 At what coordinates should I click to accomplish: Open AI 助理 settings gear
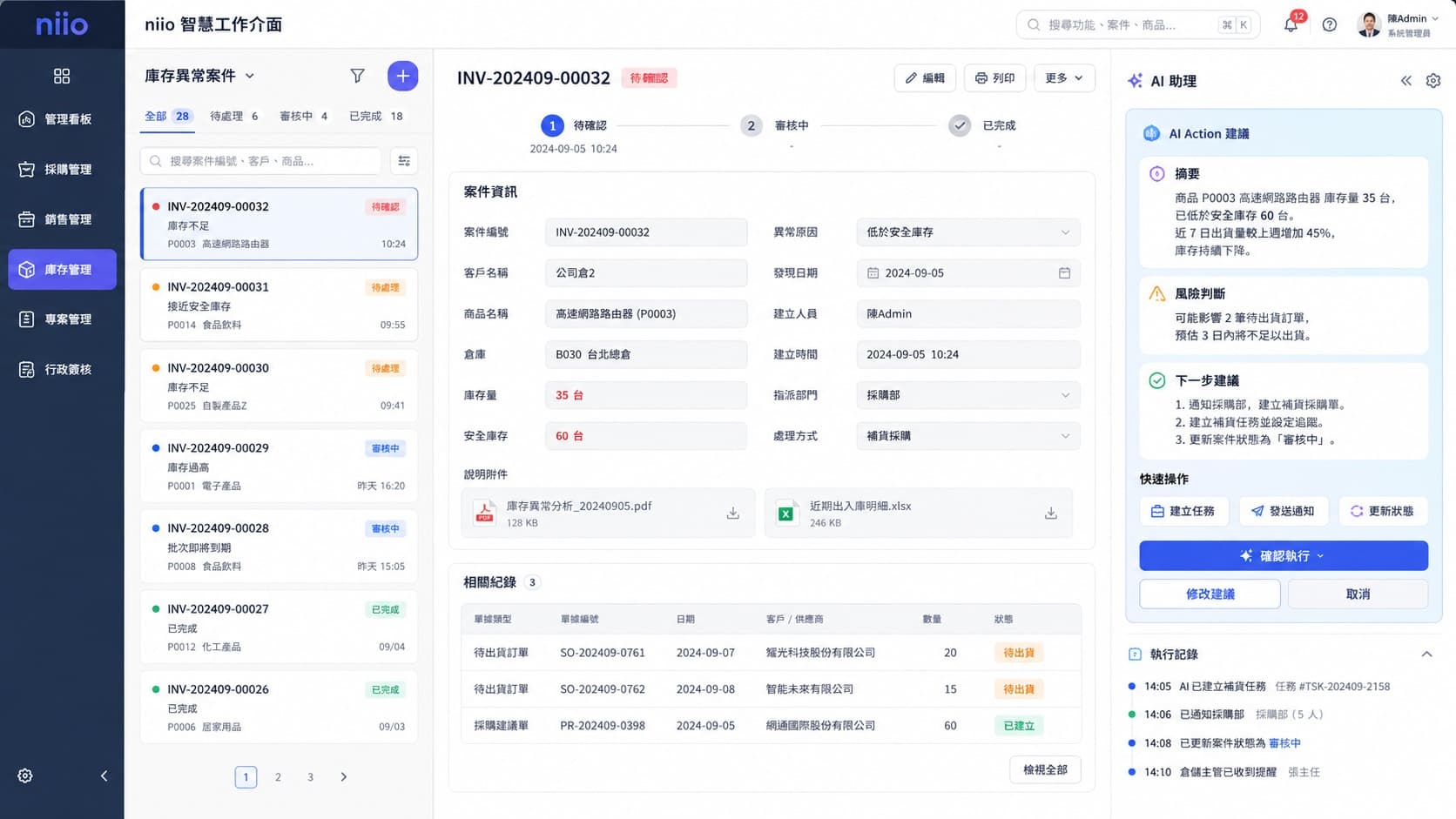tap(1433, 81)
